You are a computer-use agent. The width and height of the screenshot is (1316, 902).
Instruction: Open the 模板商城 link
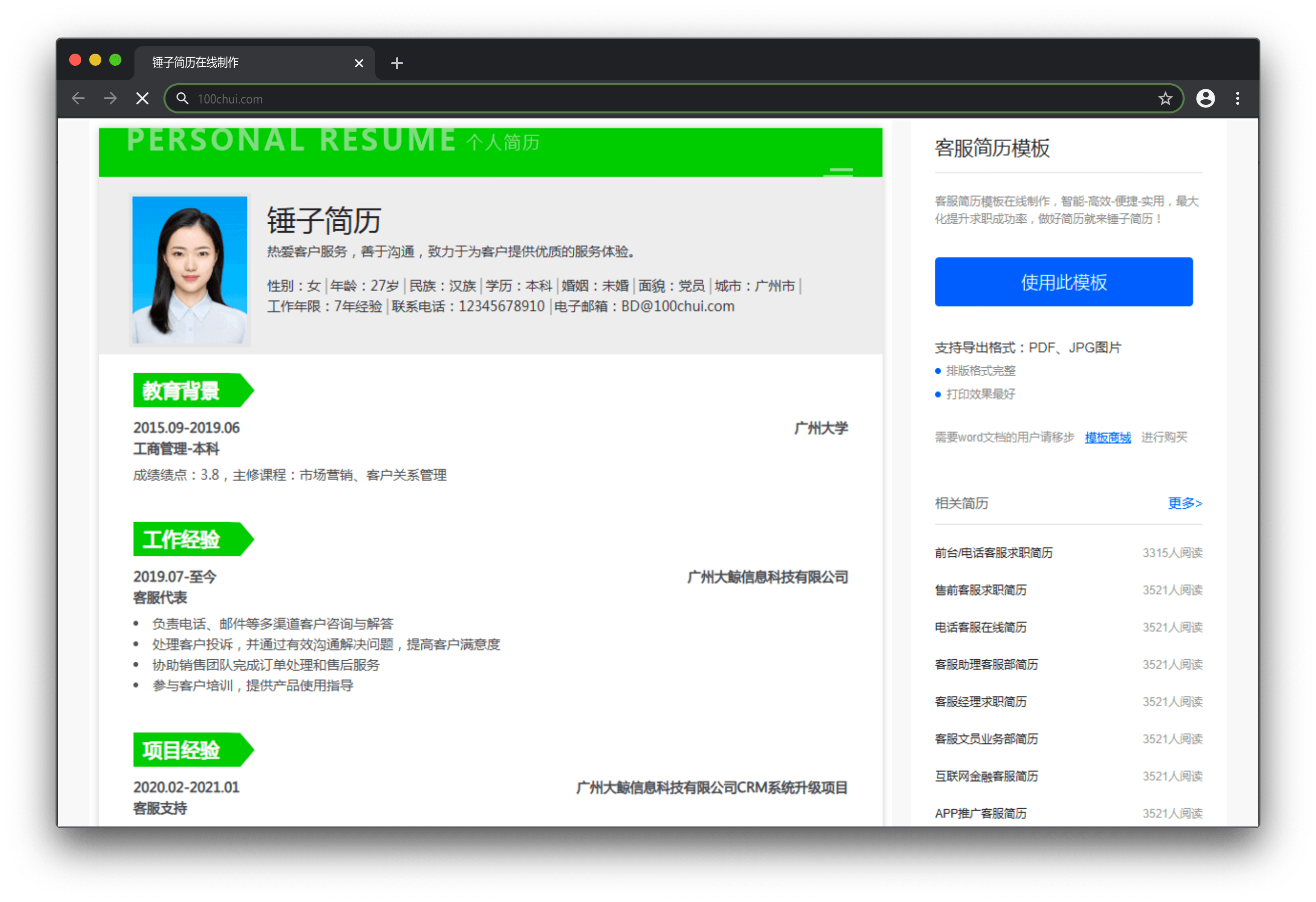pos(1107,437)
